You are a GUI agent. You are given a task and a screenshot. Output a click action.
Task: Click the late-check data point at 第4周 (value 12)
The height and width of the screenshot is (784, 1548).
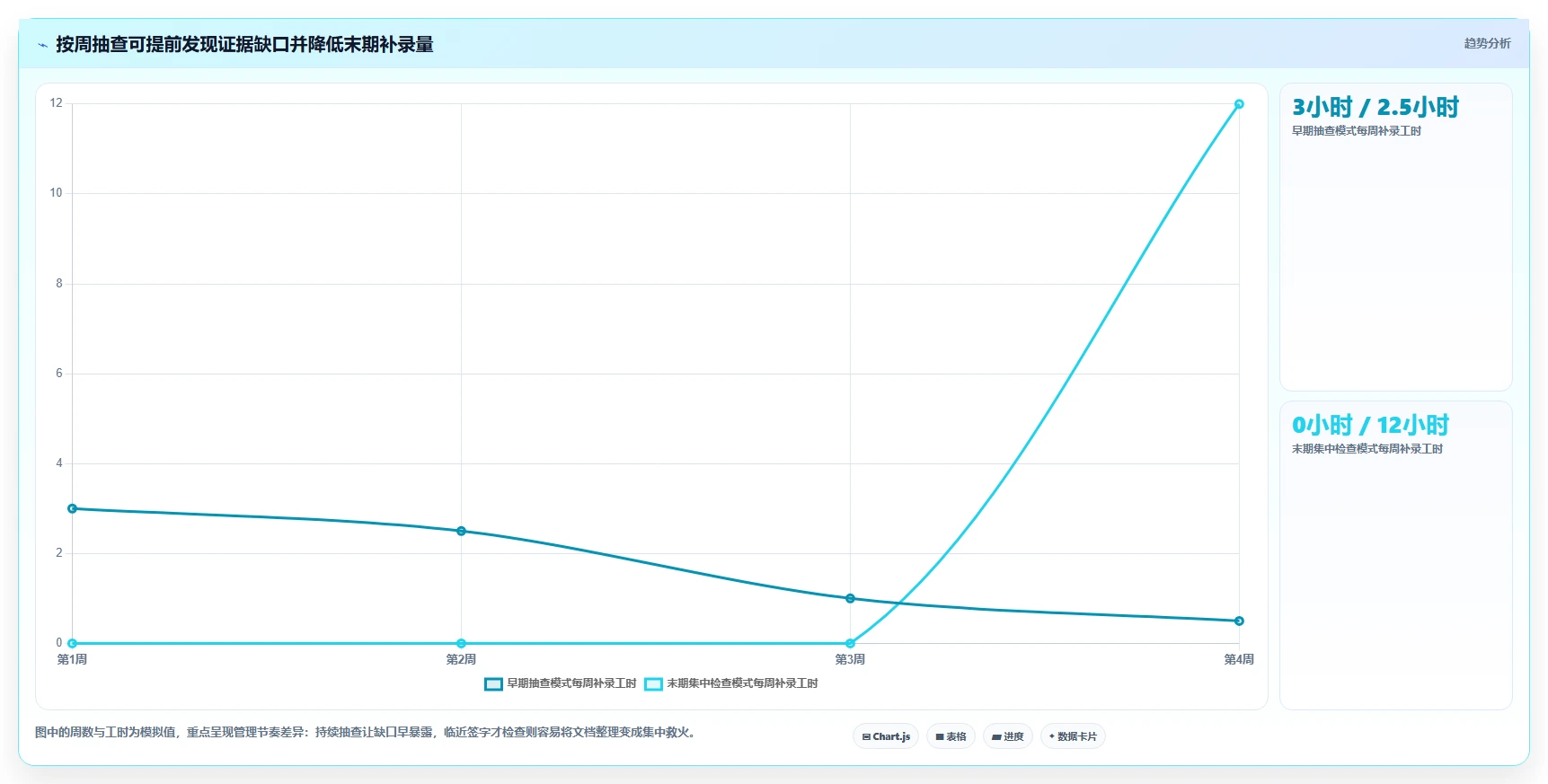click(1239, 104)
